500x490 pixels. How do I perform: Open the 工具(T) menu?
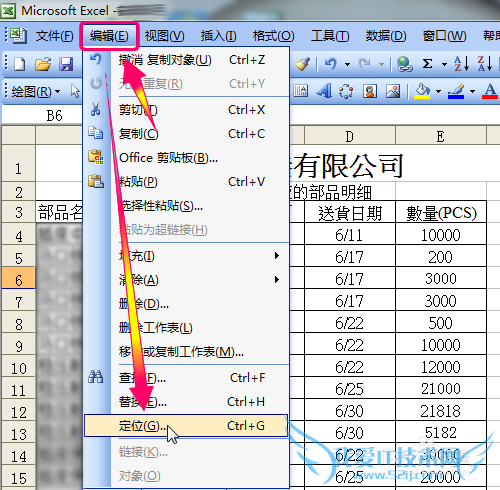pyautogui.click(x=330, y=36)
